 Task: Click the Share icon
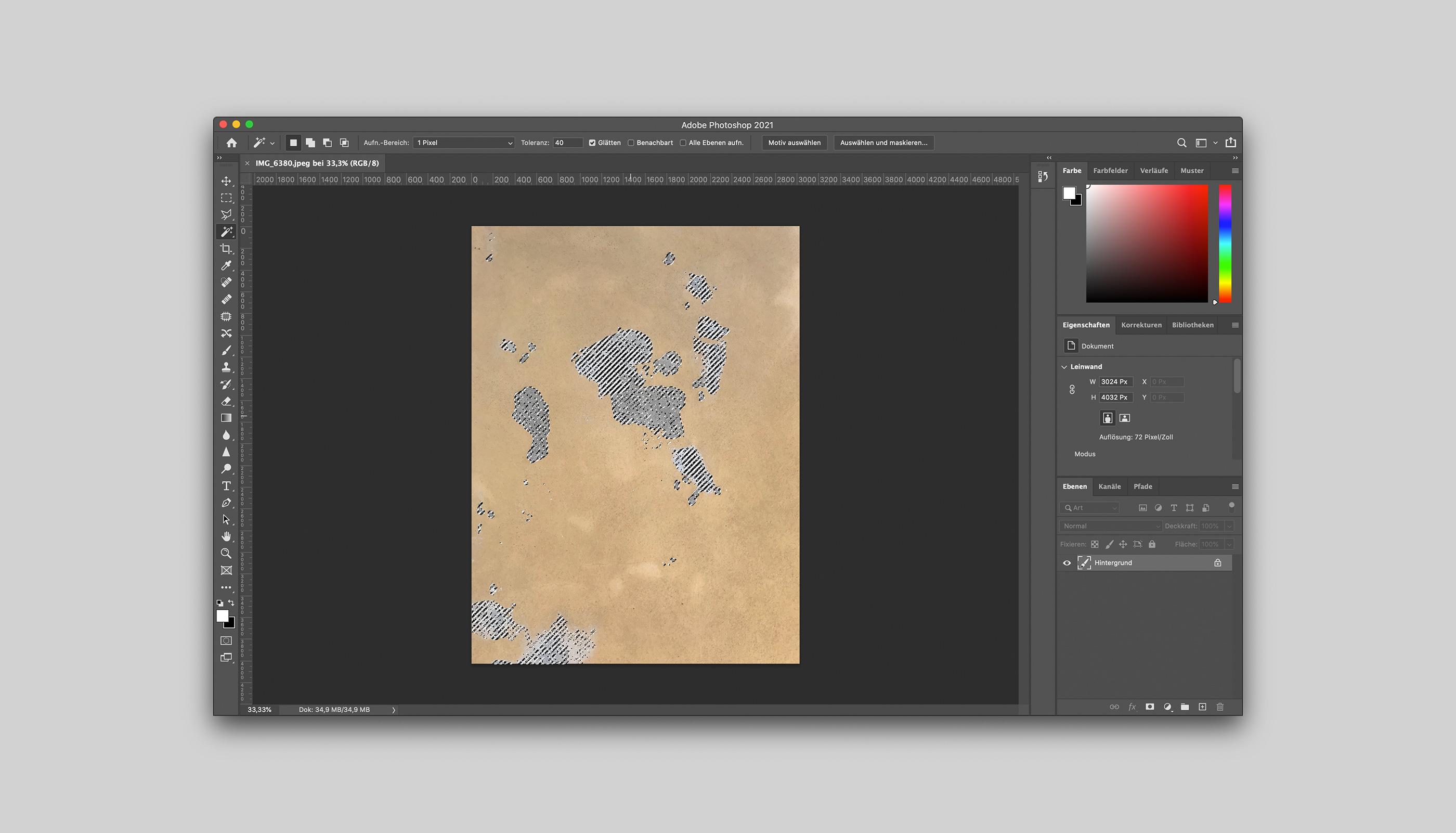pos(1231,143)
